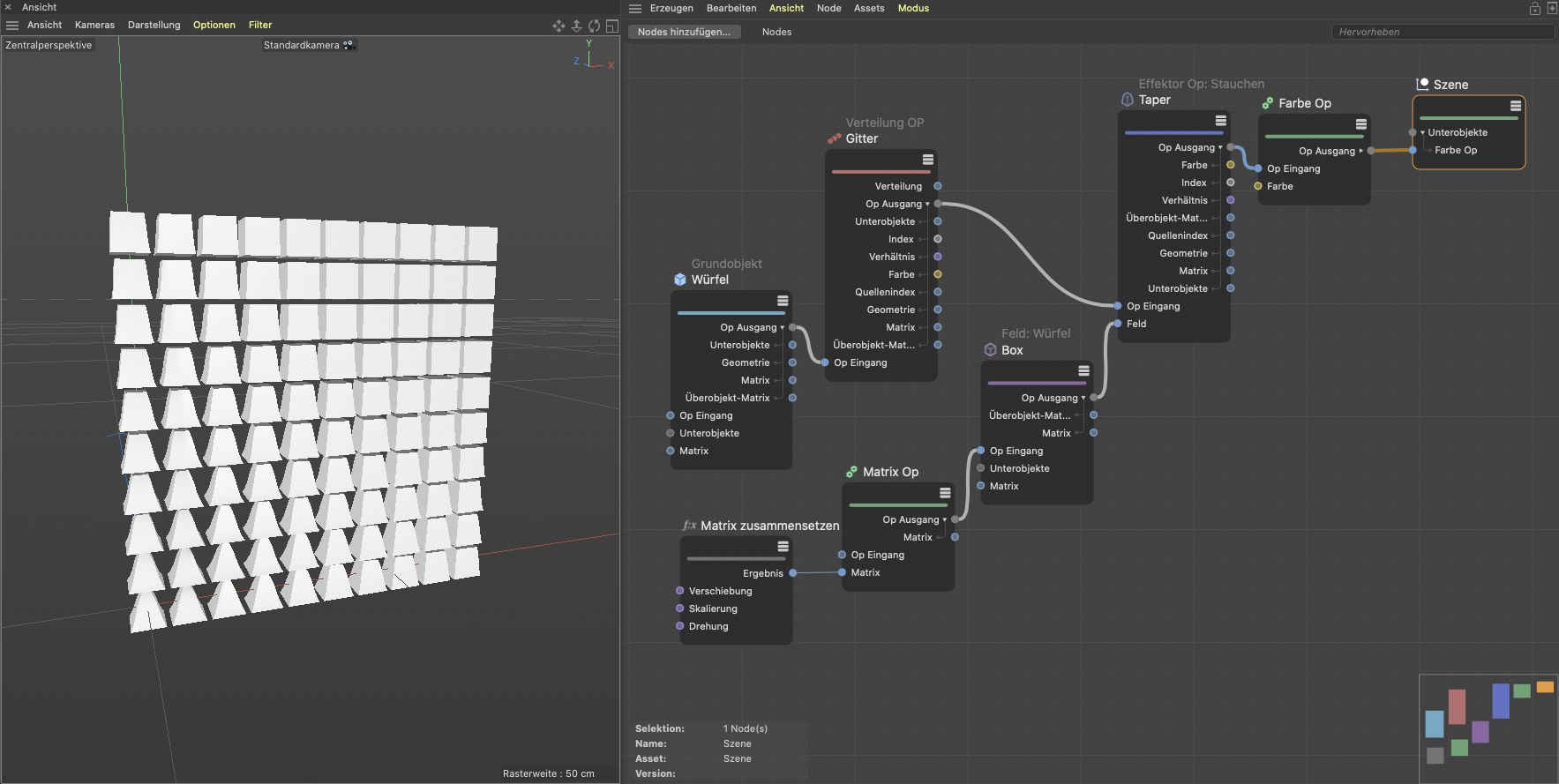Click the Hervorheben search field
This screenshot has width=1559, height=784.
[1442, 32]
